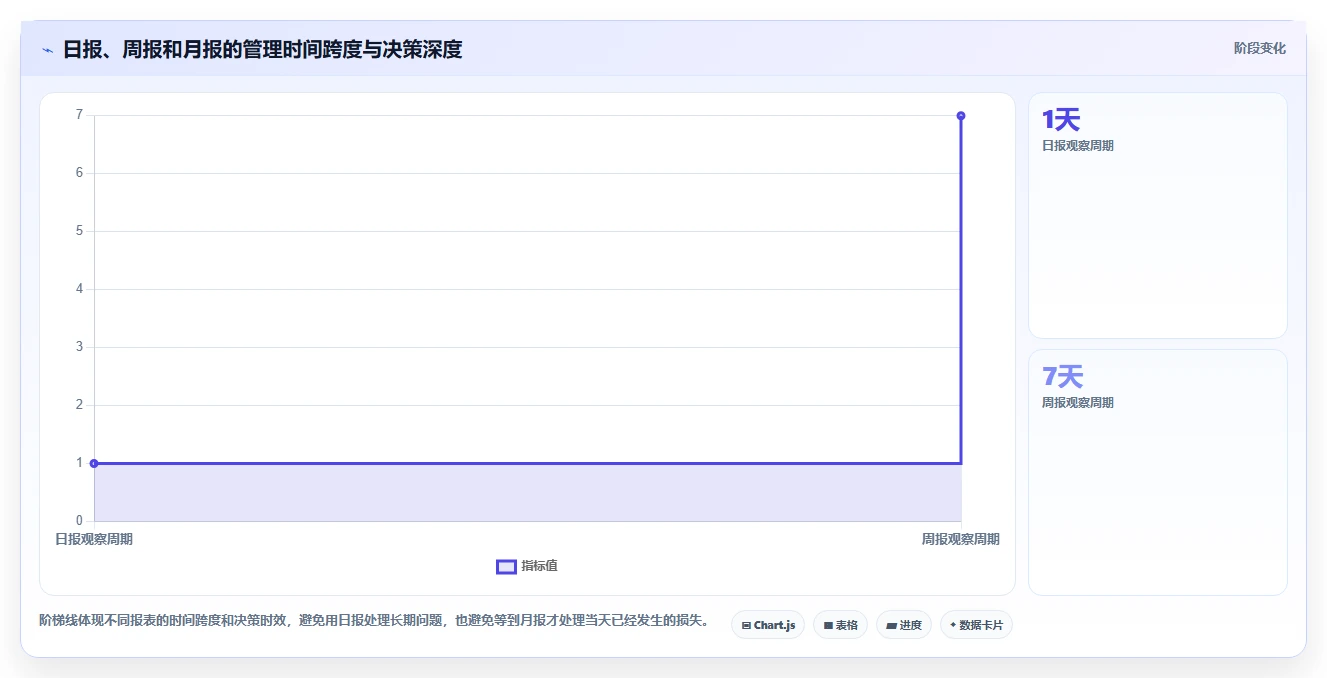Click the 7天 card value
Screen dimensions: 1327x678
(1062, 377)
